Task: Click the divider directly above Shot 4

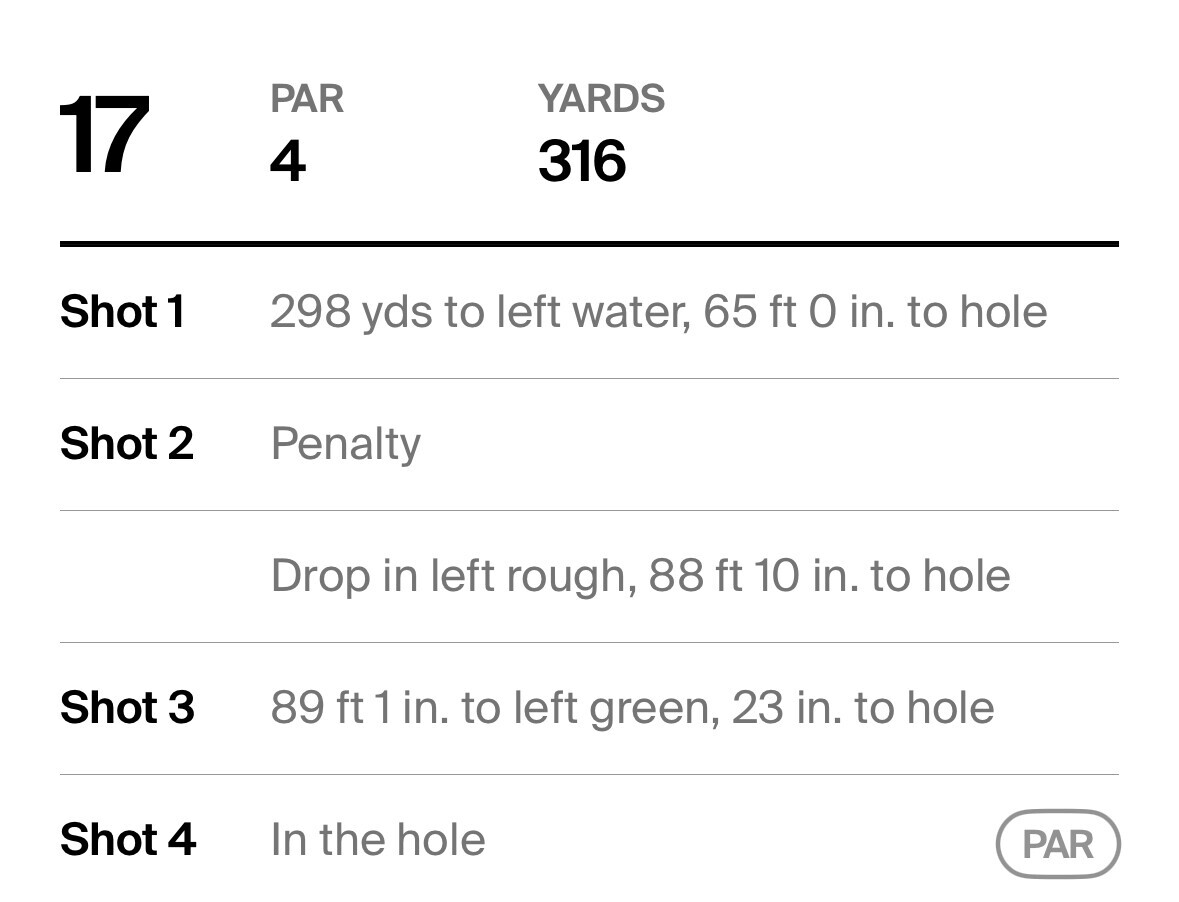Action: (x=589, y=774)
